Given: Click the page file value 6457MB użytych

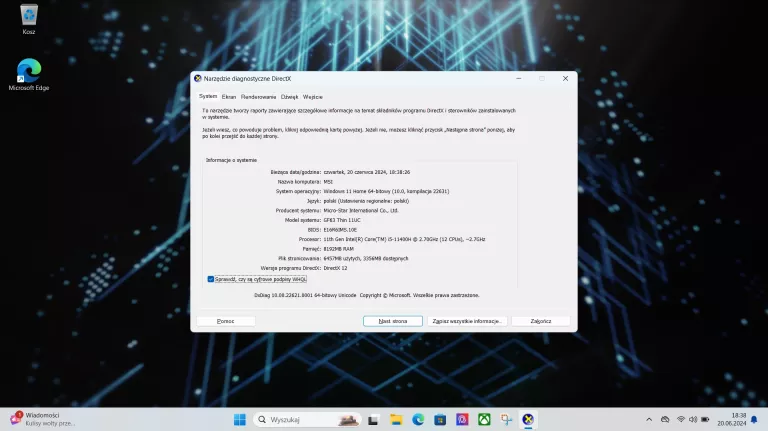Looking at the screenshot, I should [366, 259].
